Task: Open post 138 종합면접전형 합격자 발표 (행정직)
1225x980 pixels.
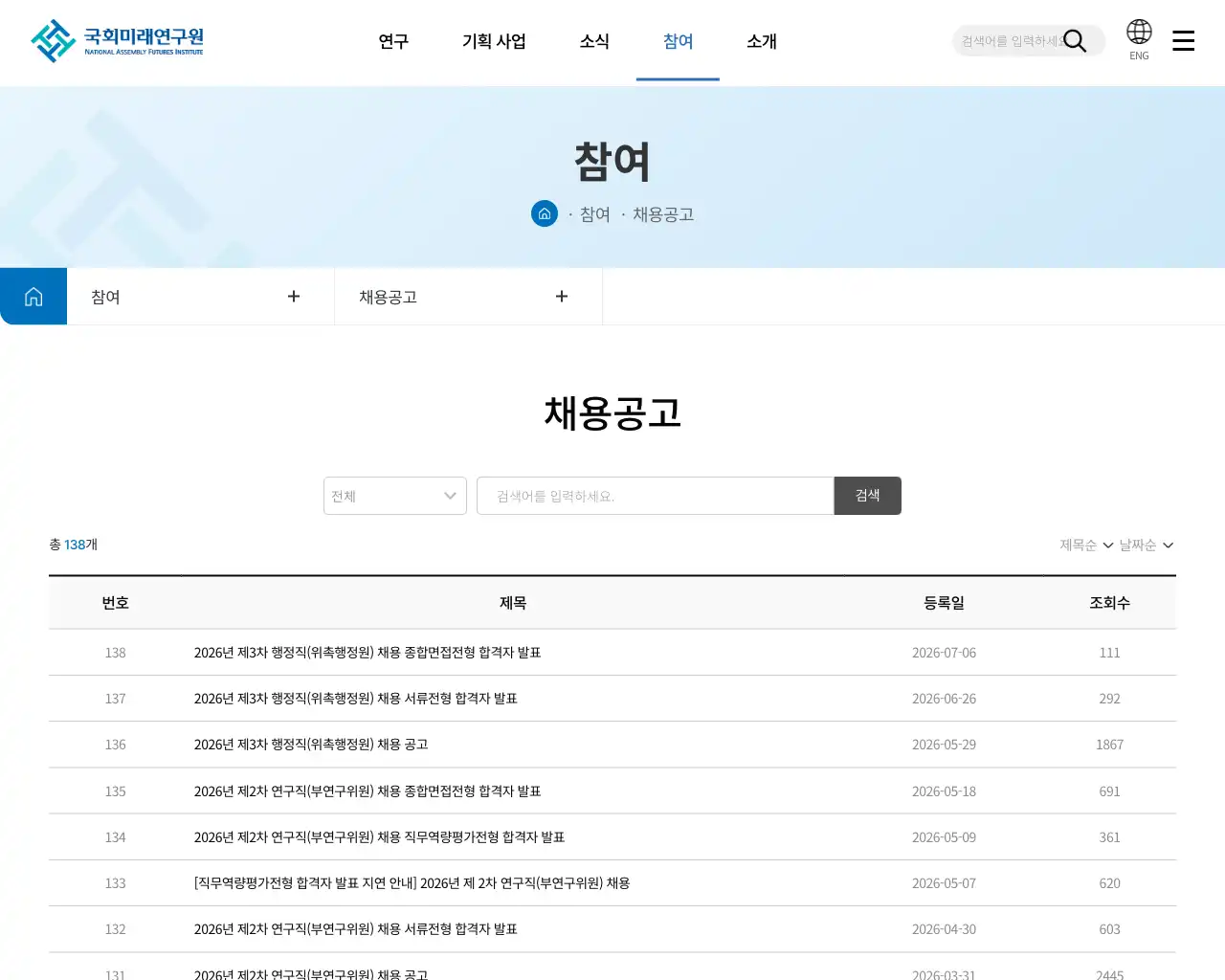Action: [x=367, y=653]
